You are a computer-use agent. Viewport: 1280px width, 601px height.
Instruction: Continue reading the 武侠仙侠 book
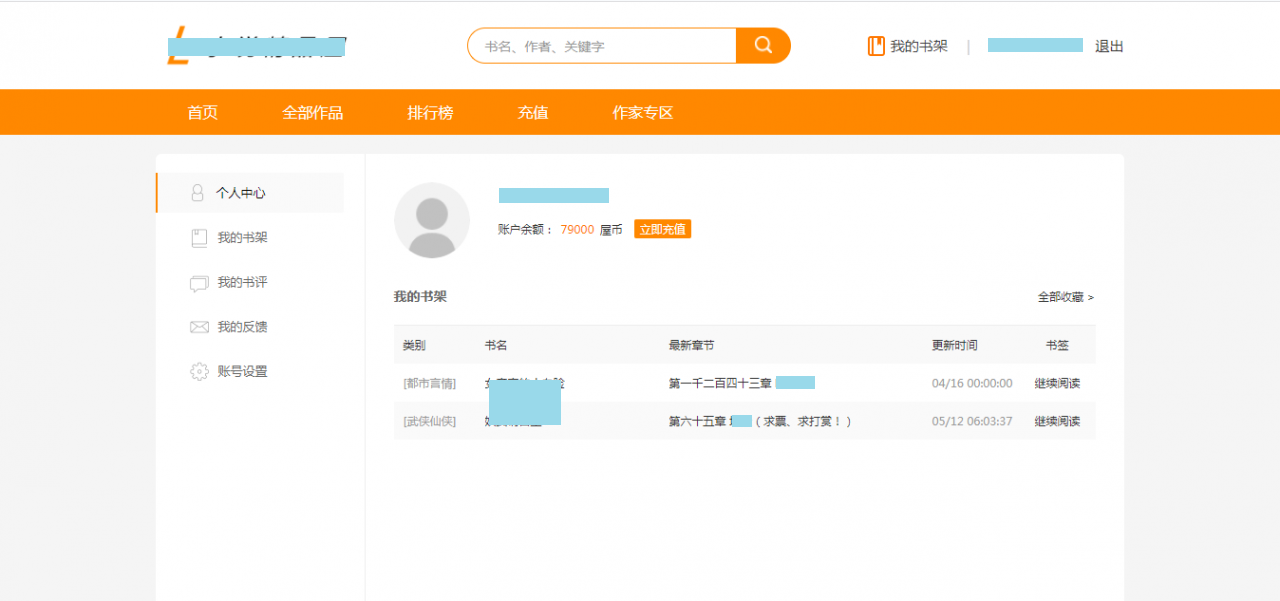tap(1057, 421)
